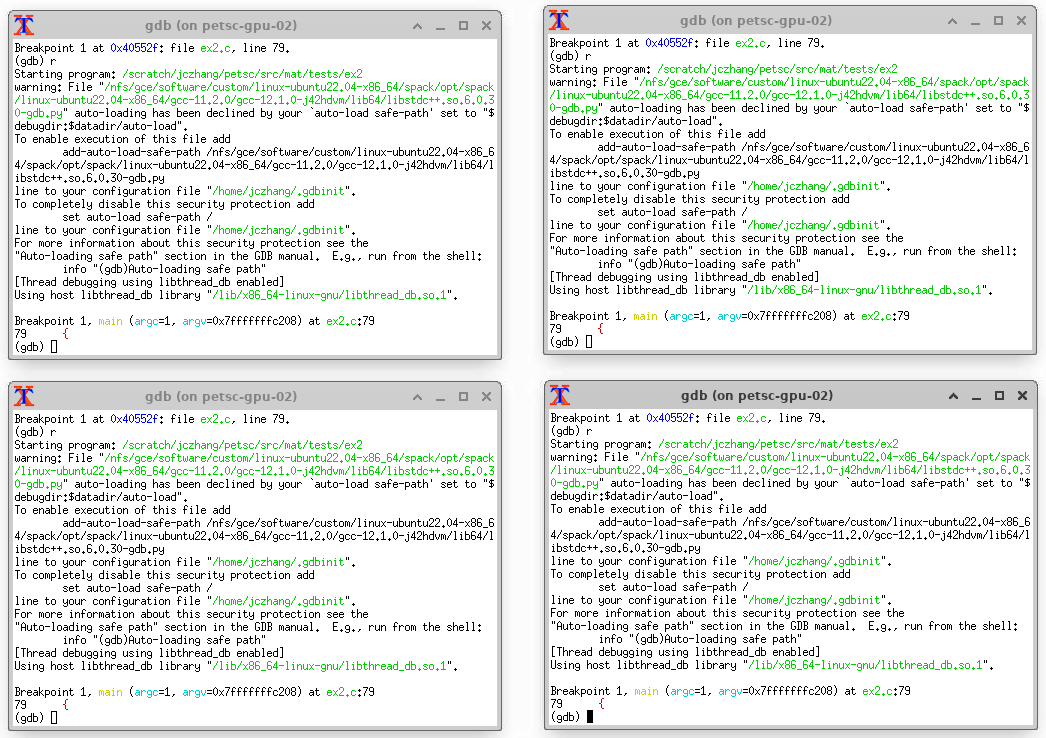
Task: Minimize the top-left gdb window
Action: pos(440,25)
